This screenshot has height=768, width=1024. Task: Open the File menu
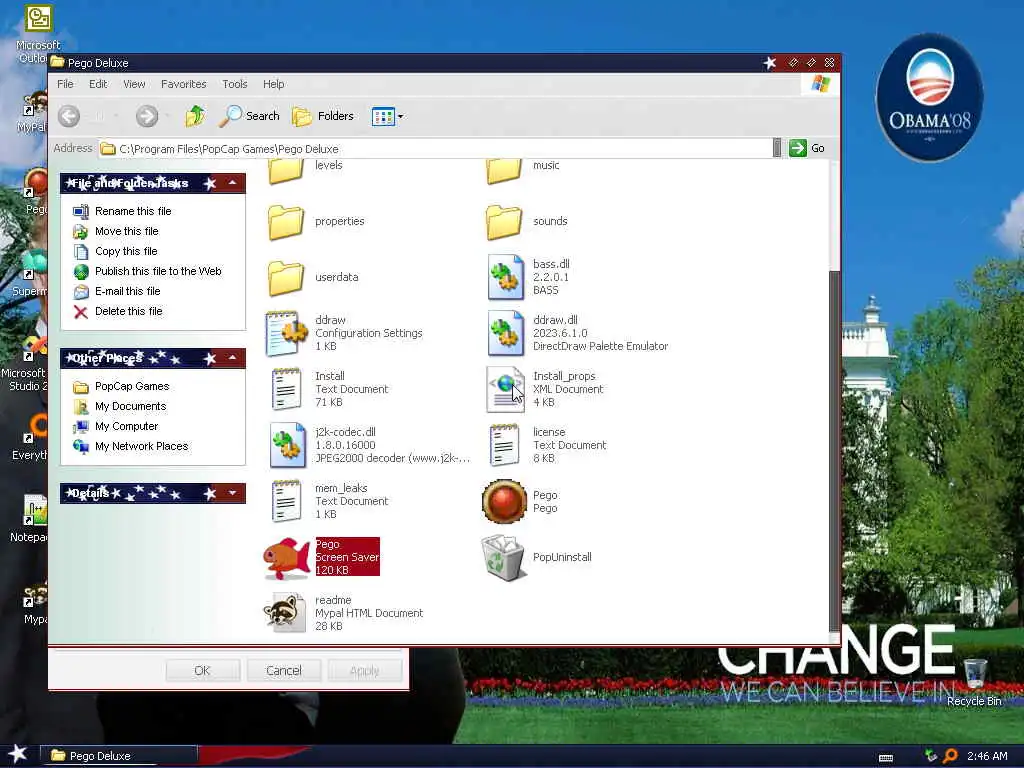[x=65, y=84]
